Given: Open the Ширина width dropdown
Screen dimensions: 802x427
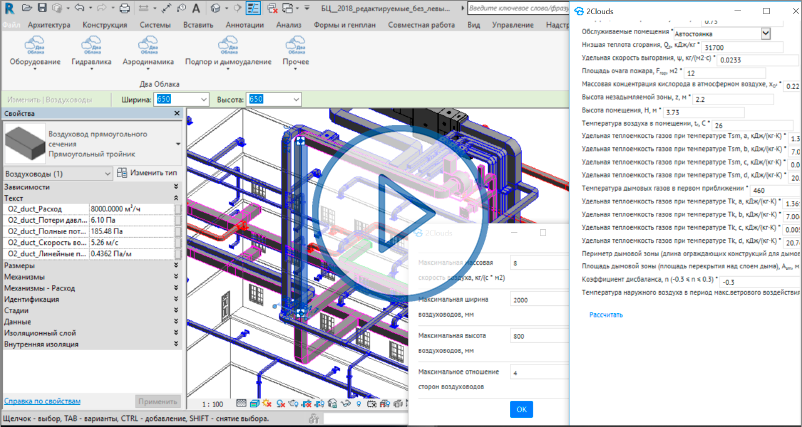Looking at the screenshot, I should point(204,99).
